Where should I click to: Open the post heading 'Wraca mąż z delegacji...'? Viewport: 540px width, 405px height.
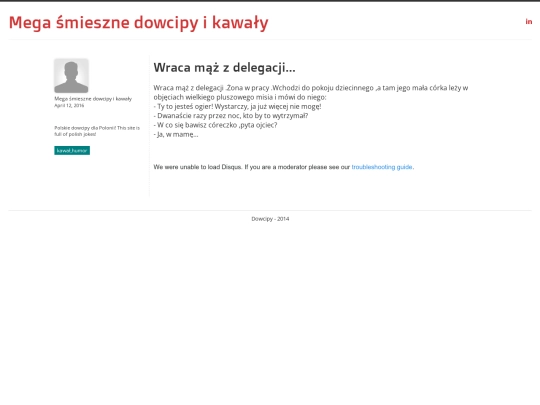[x=225, y=68]
